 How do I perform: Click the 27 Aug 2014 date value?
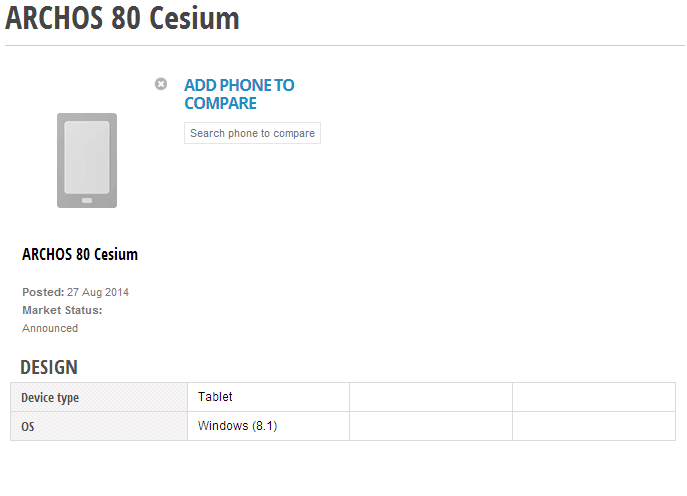click(x=98, y=292)
